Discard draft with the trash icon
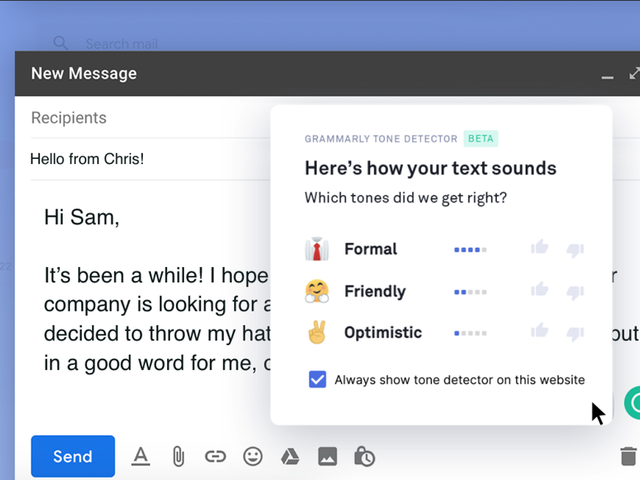This screenshot has width=640, height=480. coord(628,456)
